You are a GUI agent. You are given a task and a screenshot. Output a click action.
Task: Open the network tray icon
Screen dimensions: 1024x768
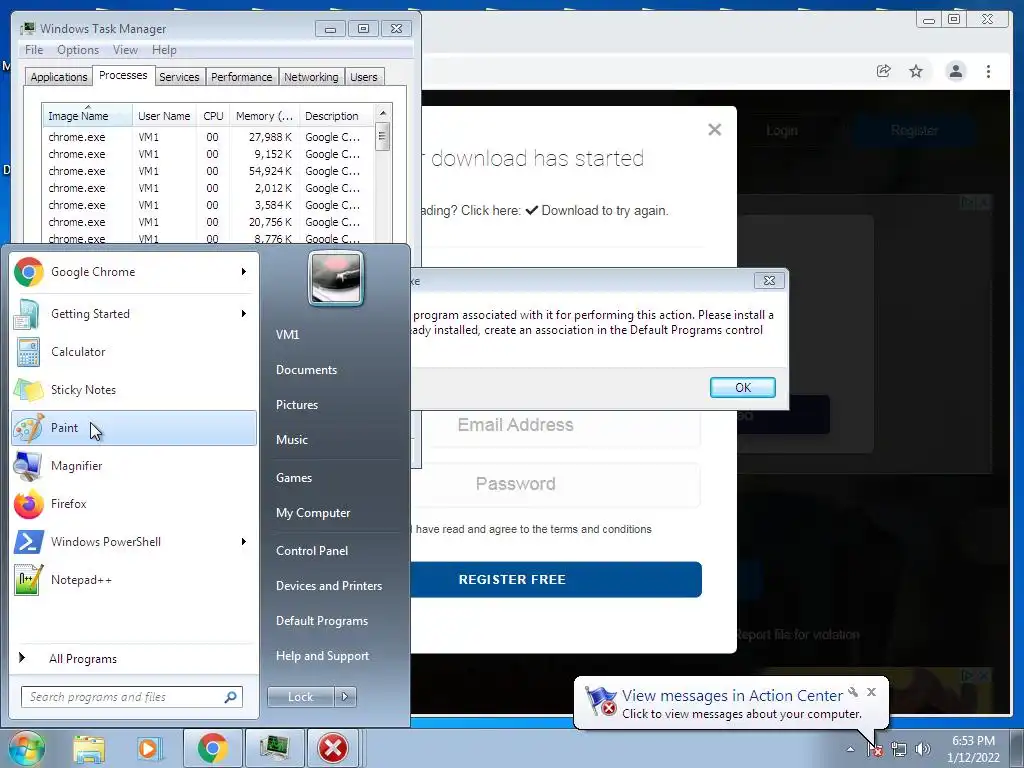899,749
